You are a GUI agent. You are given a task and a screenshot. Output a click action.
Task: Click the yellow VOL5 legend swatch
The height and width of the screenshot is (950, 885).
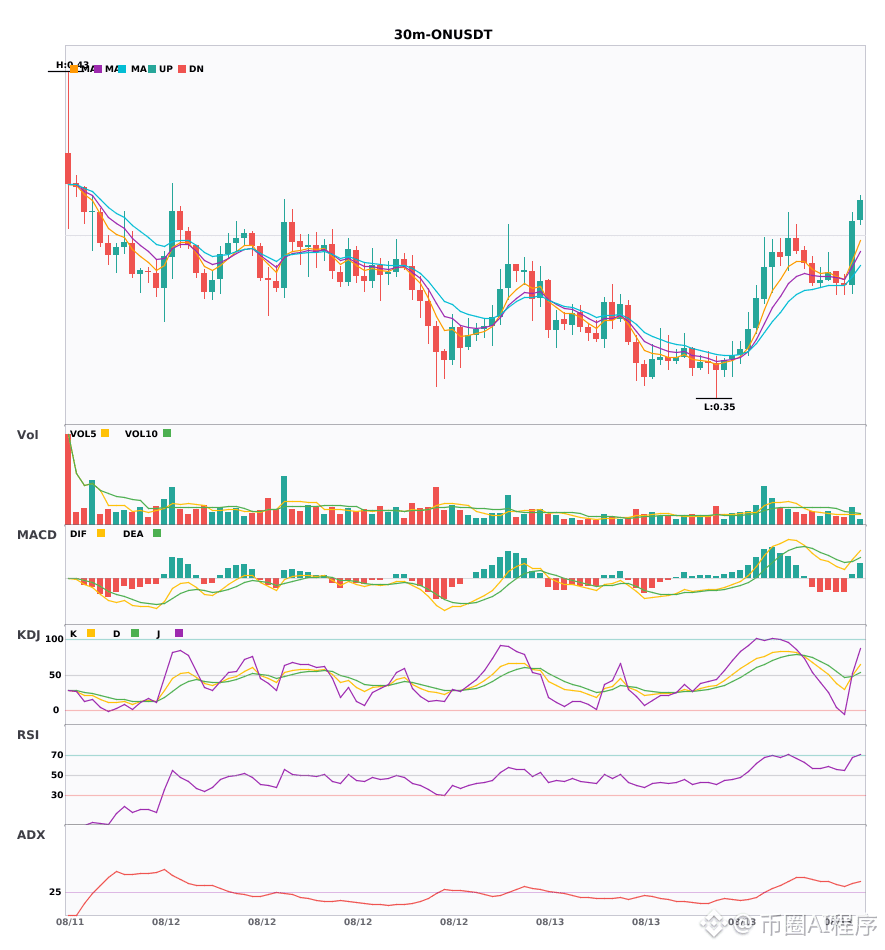pos(105,433)
